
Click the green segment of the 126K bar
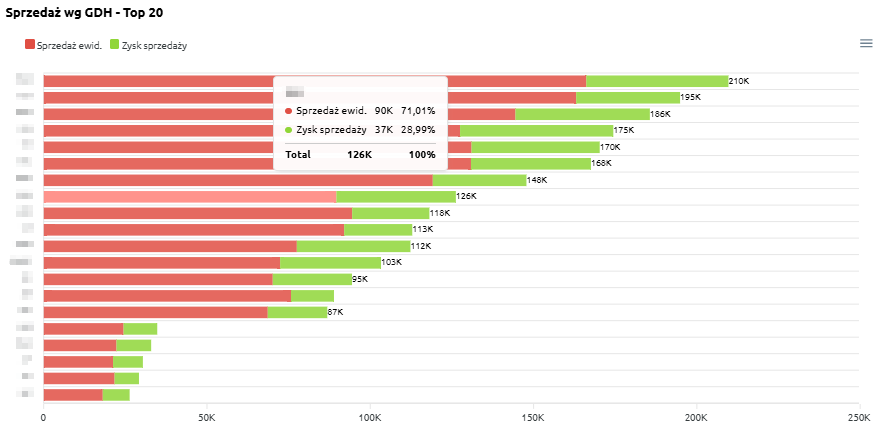(x=396, y=197)
